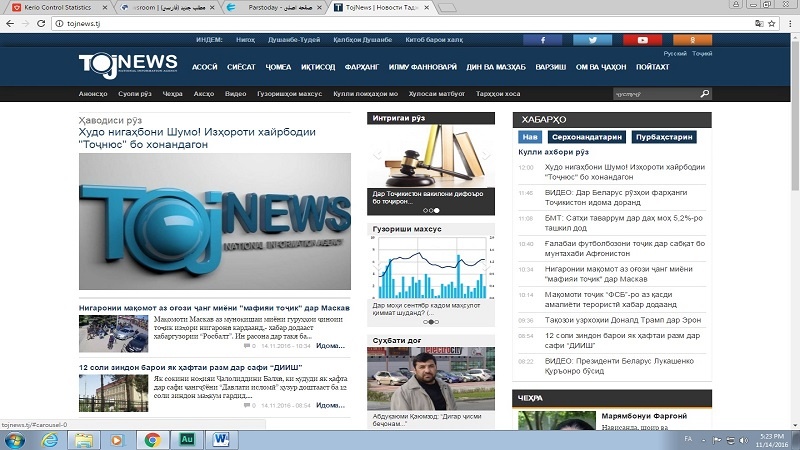800x450 pixels.
Task: Click the taskbar clock showing 5:23 PM
Action: point(771,440)
